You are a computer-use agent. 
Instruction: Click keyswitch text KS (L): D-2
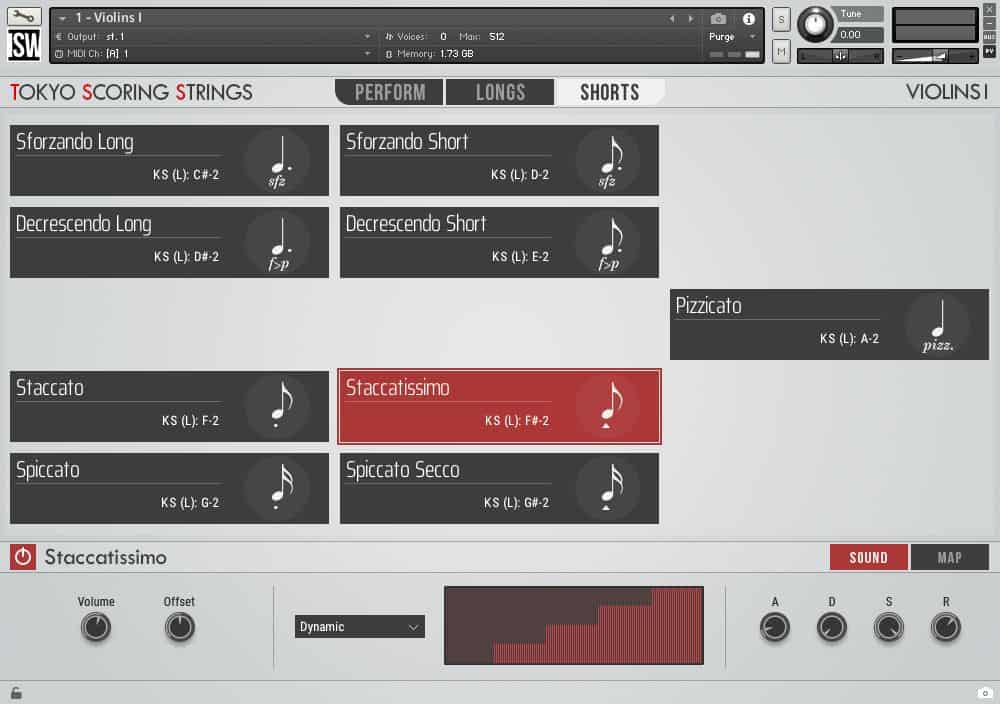click(x=520, y=175)
